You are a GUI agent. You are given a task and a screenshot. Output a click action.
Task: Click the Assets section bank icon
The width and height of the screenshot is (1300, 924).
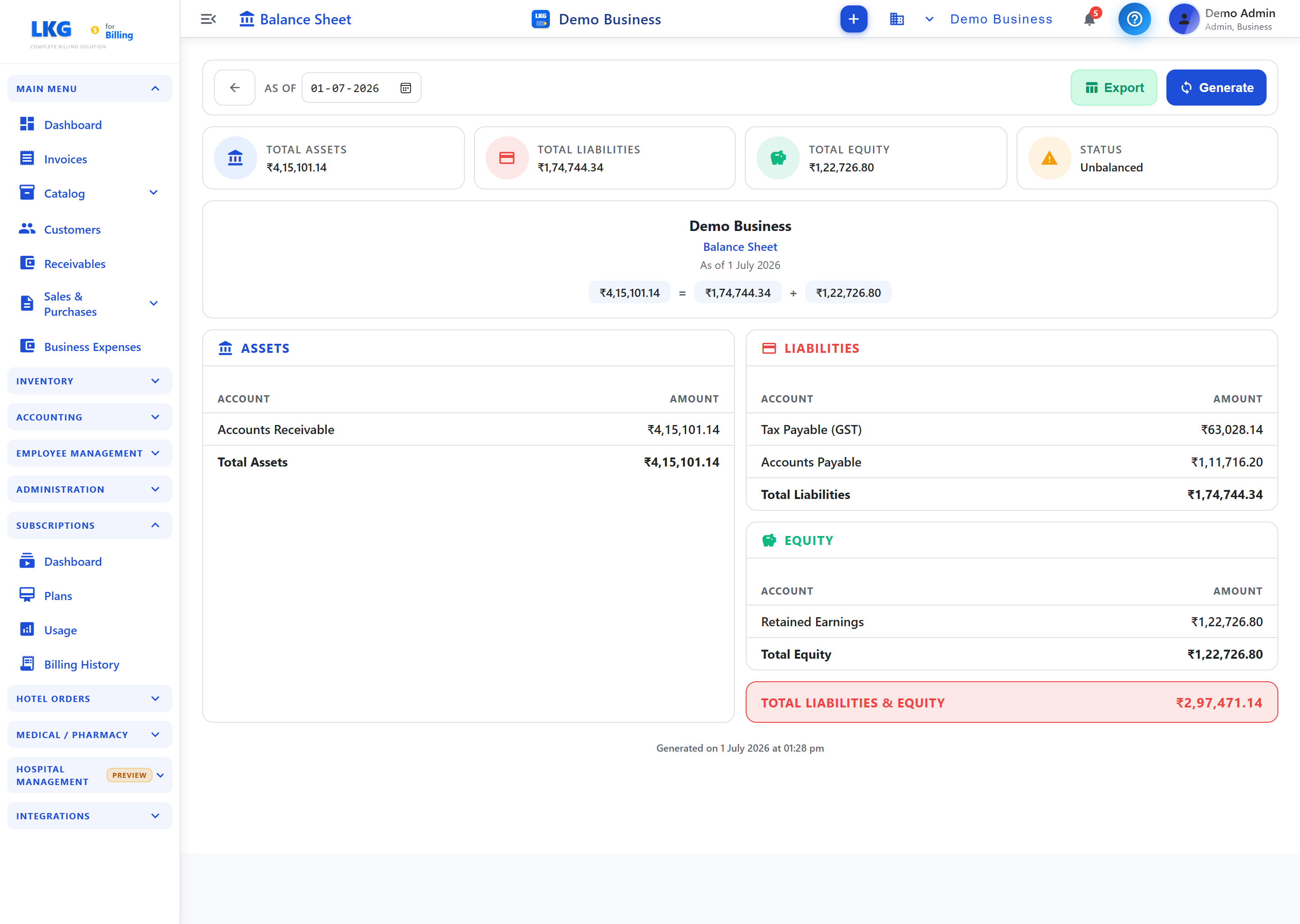(x=225, y=348)
